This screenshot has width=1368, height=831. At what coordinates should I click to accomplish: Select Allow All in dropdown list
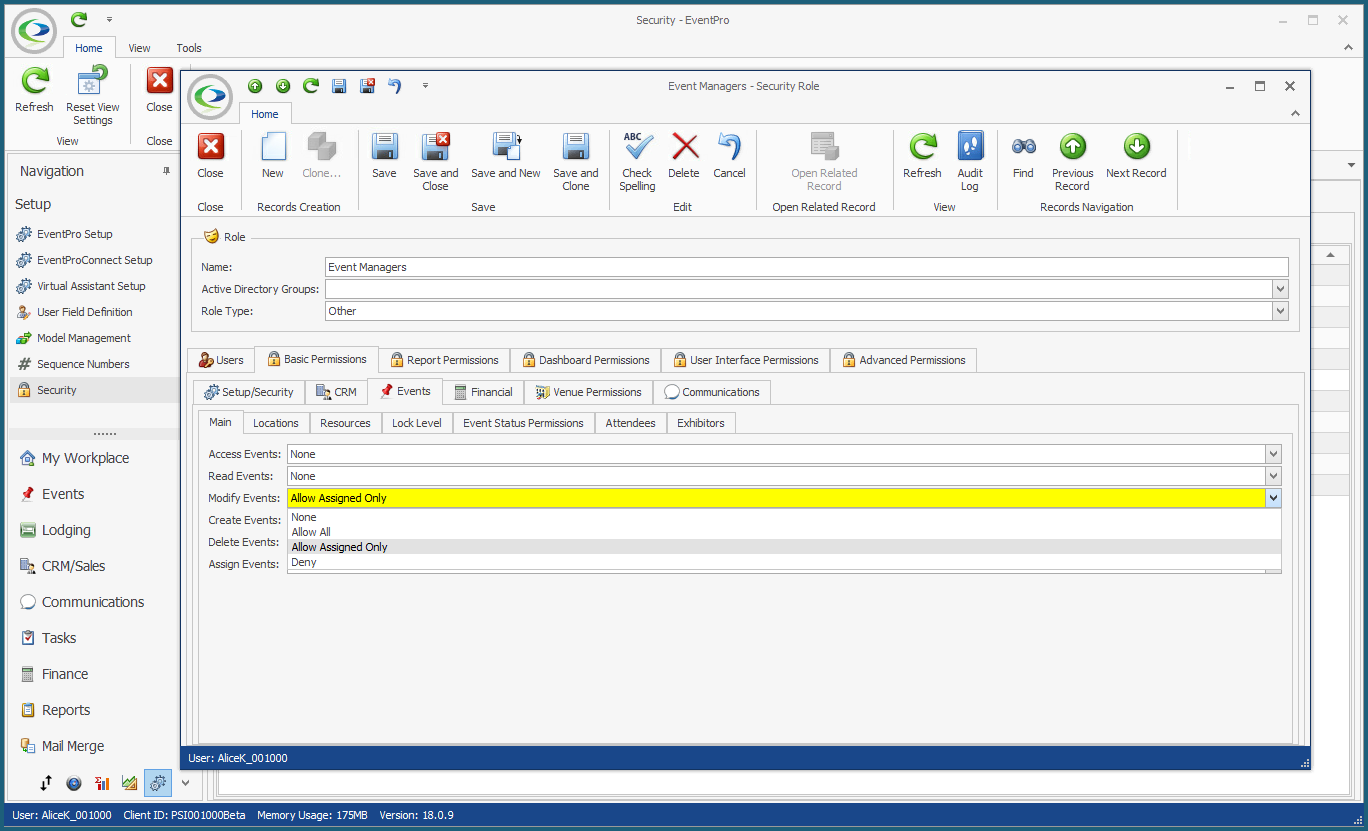click(x=784, y=532)
